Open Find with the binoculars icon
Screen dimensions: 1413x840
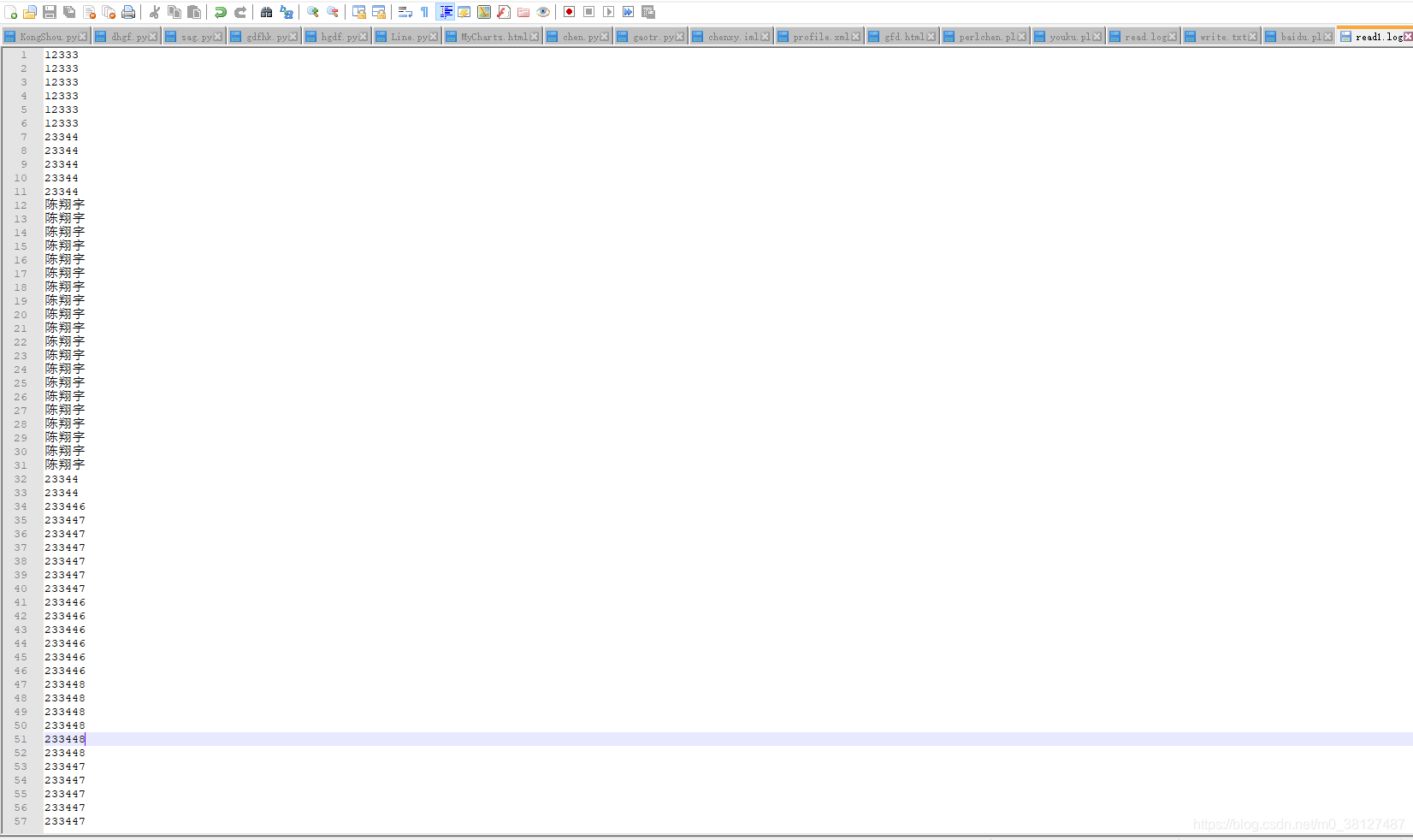pyautogui.click(x=267, y=12)
